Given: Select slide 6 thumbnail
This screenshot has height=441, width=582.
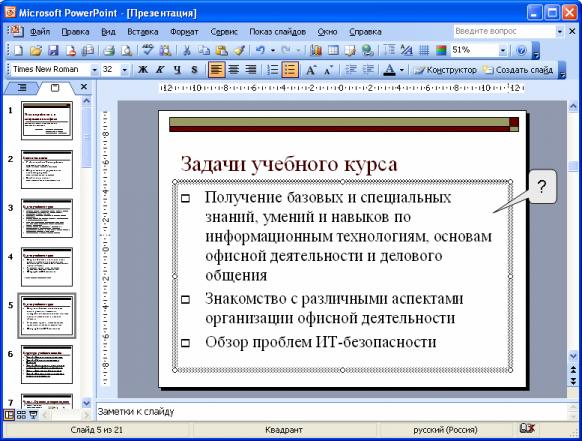Looking at the screenshot, I should tap(47, 365).
